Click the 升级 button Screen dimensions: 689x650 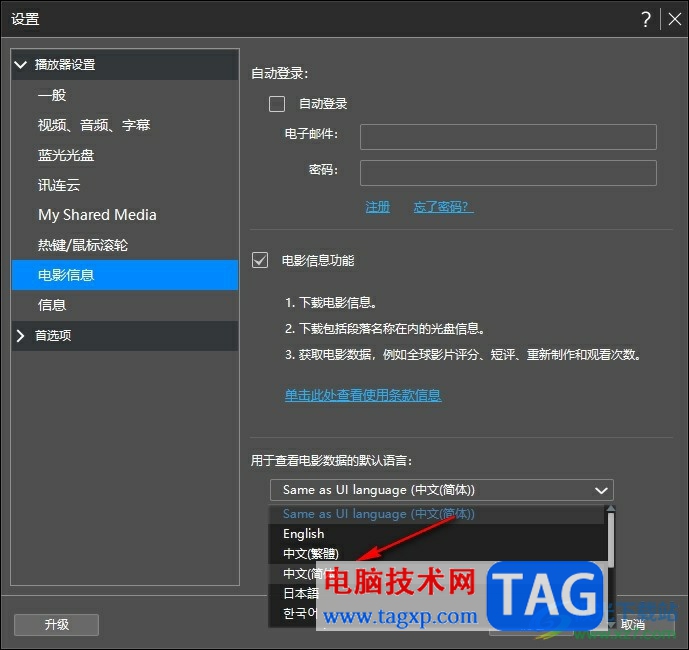tap(56, 625)
